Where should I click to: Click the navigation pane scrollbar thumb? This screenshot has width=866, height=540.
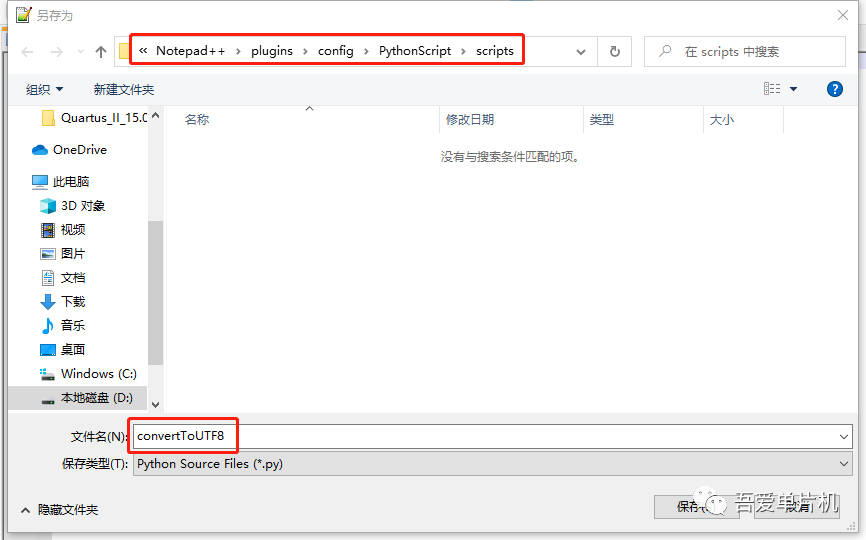point(155,293)
